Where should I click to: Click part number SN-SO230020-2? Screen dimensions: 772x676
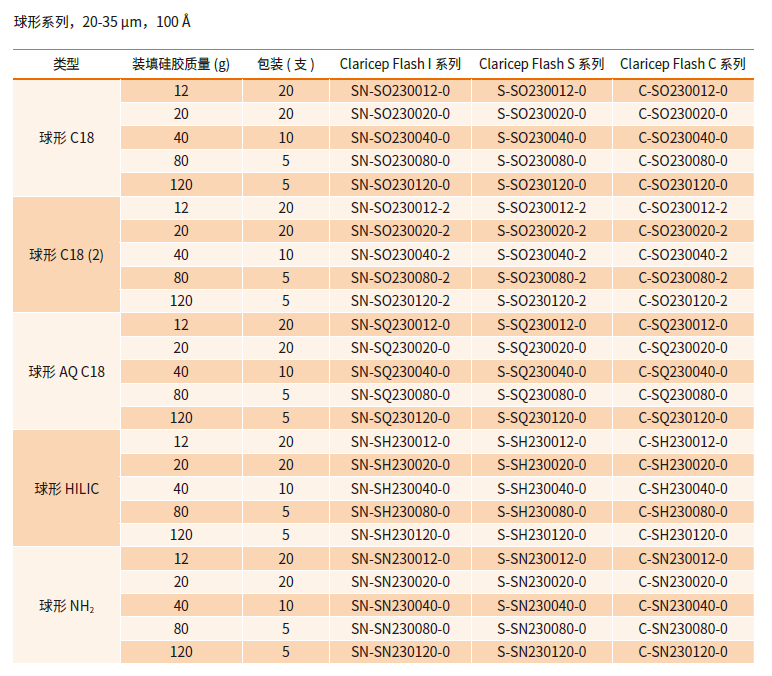point(400,231)
